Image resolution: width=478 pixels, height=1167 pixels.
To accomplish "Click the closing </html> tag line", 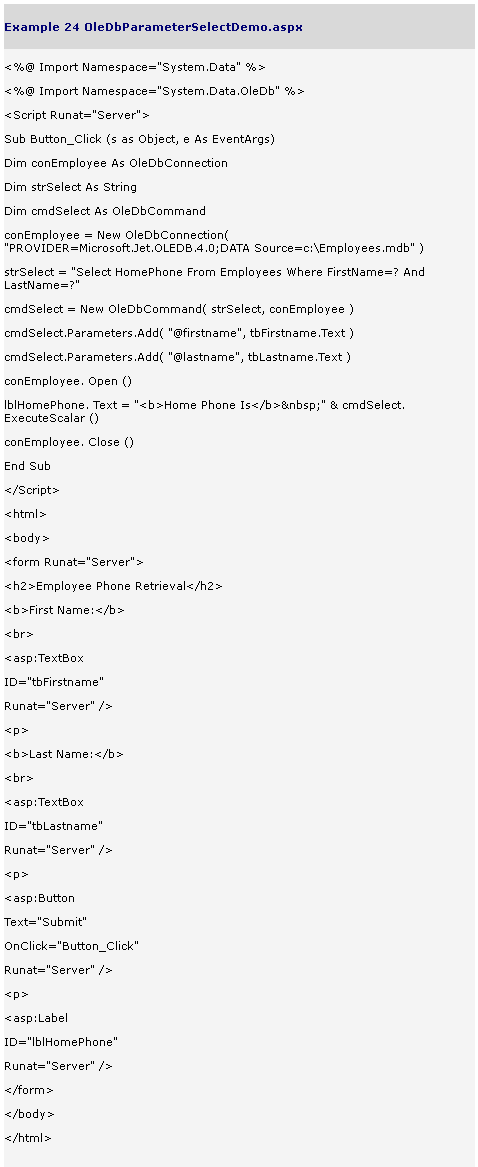I will point(28,1138).
